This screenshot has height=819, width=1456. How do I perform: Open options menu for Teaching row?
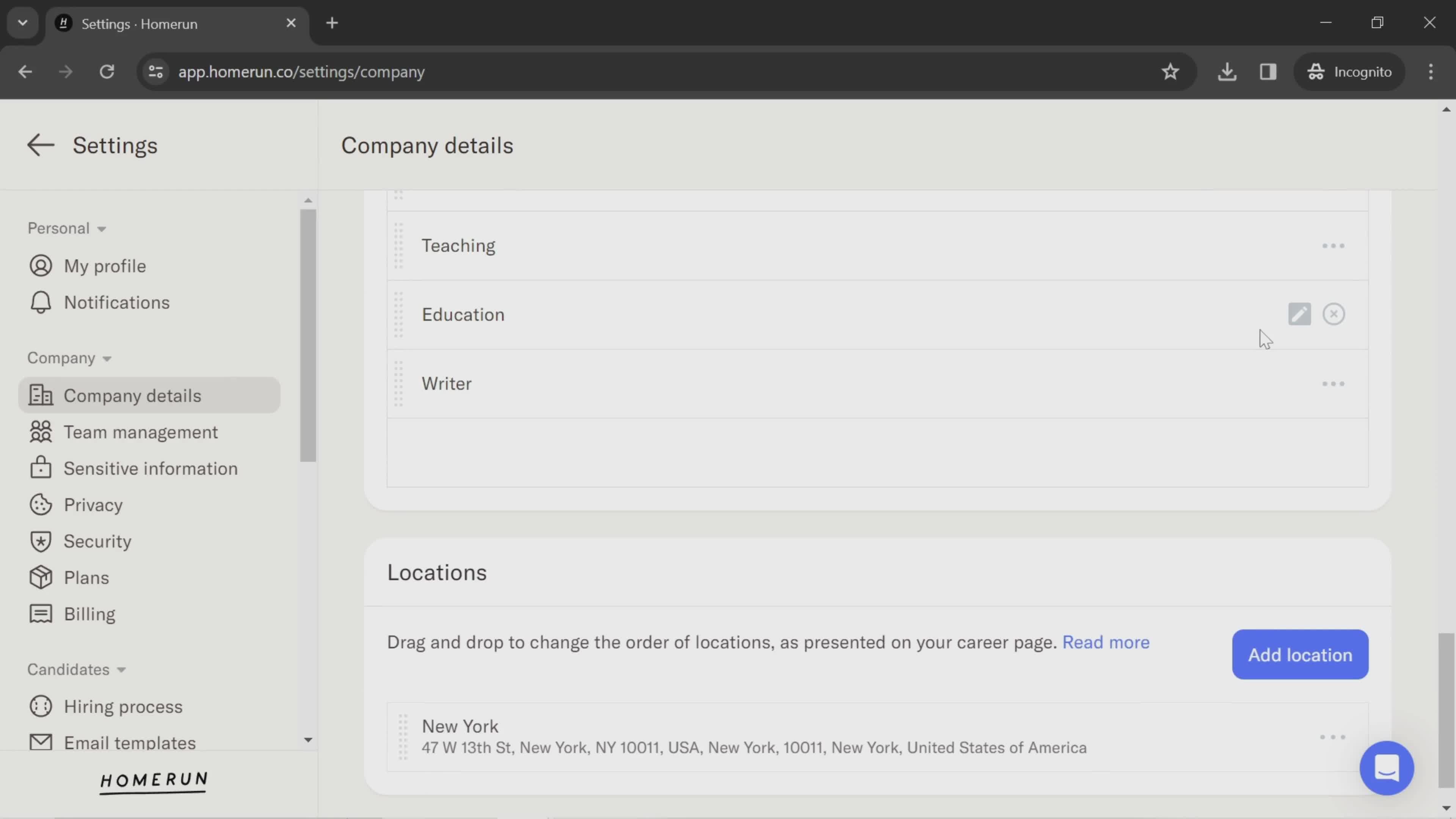coord(1334,246)
